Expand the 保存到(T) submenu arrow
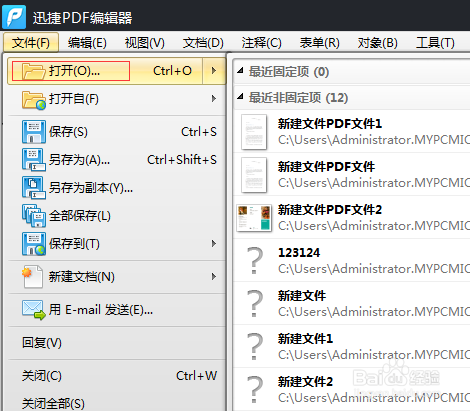Image resolution: width=470 pixels, height=411 pixels. point(214,244)
